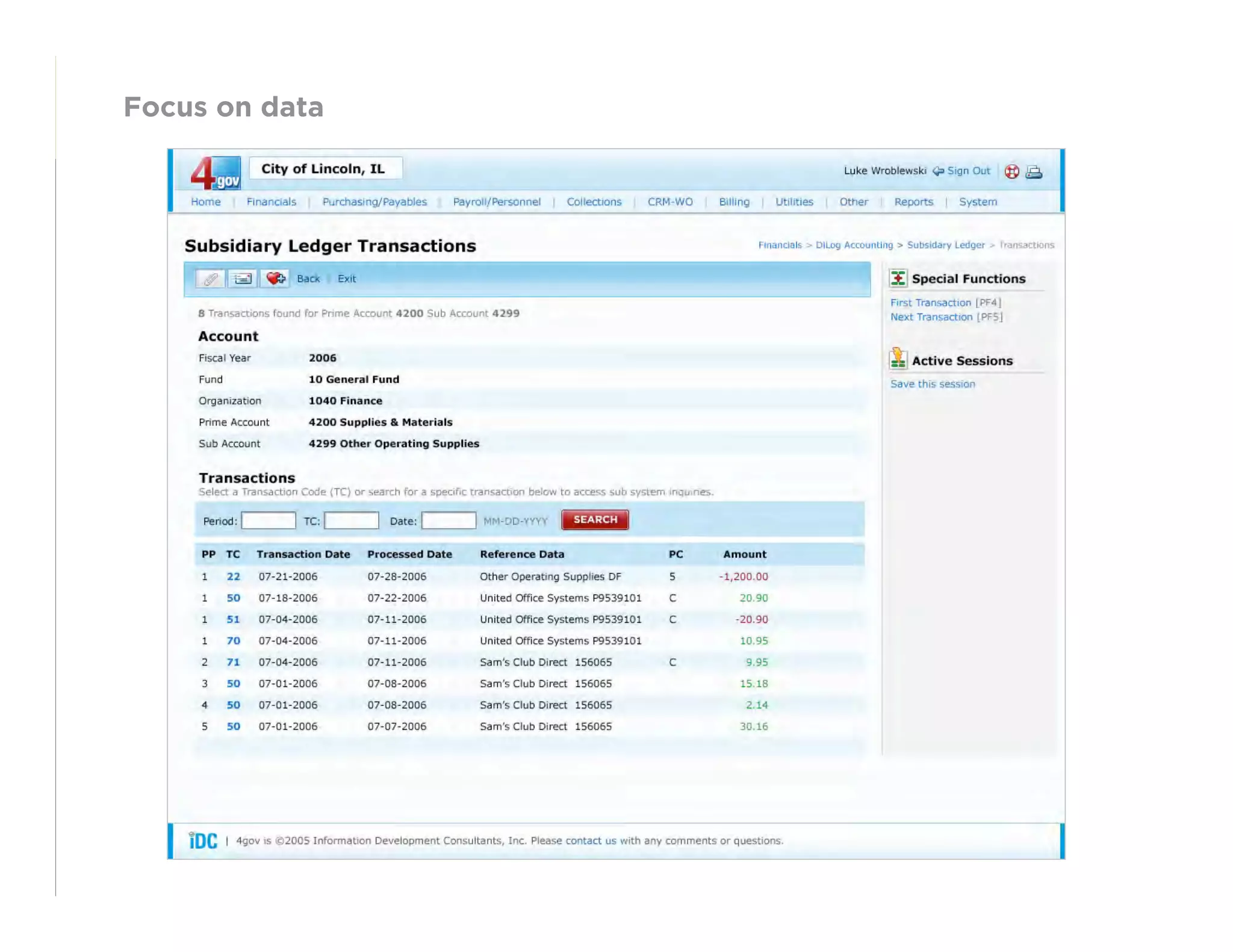Click Save this session link
The height and width of the screenshot is (952, 1233).
pyautogui.click(x=932, y=384)
